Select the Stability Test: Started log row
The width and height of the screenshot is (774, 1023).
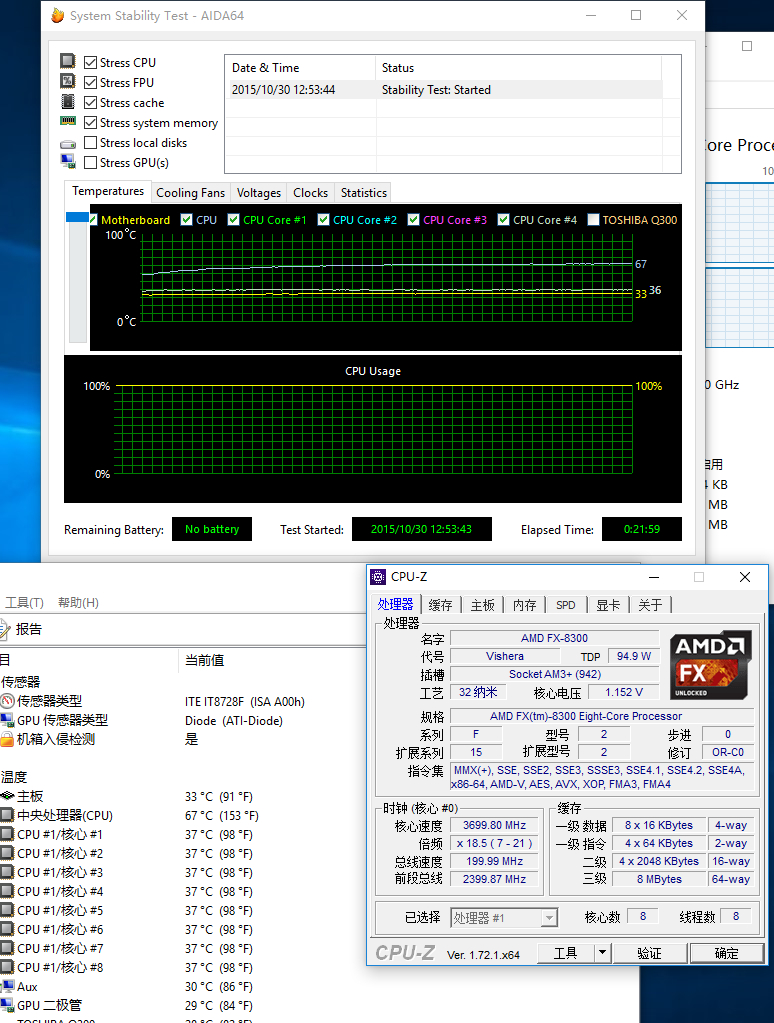[x=444, y=90]
